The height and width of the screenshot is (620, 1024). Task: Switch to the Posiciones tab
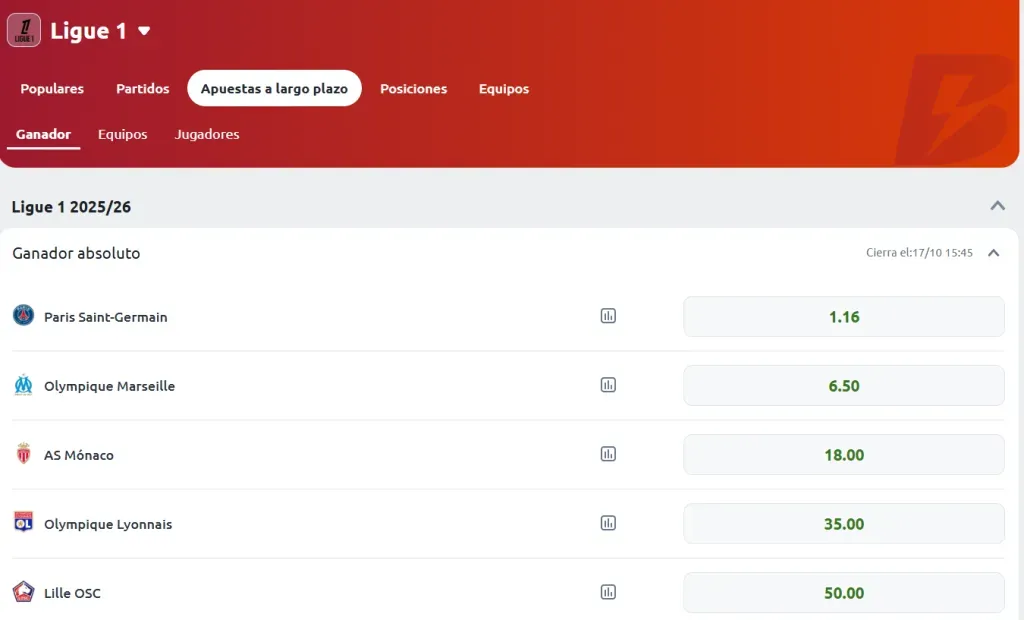(413, 88)
